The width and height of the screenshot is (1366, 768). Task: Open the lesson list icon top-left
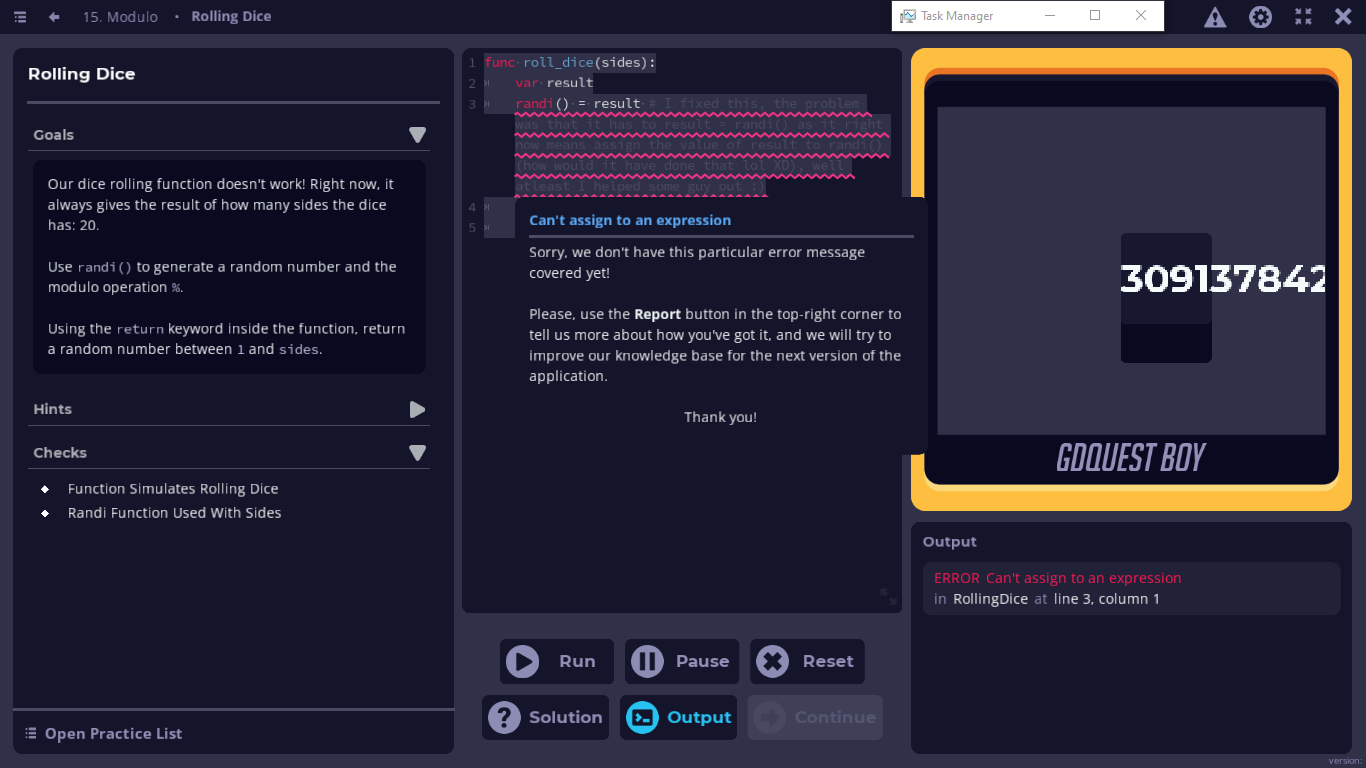[20, 16]
